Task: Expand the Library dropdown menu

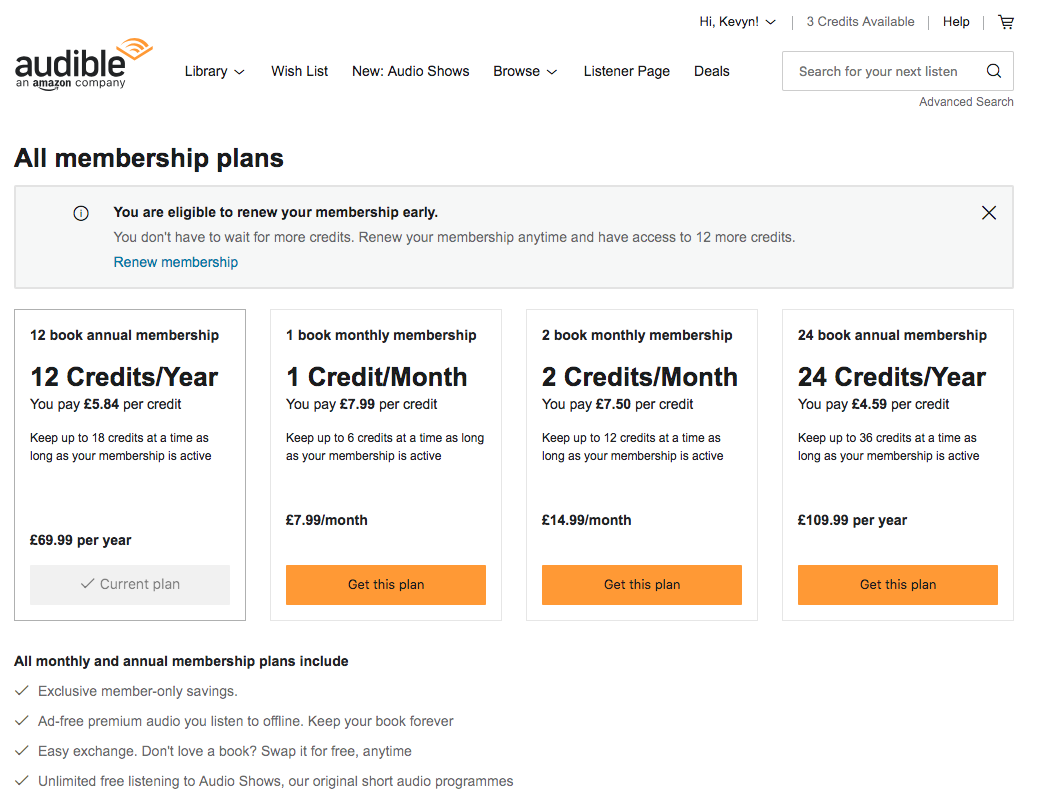Action: tap(215, 72)
